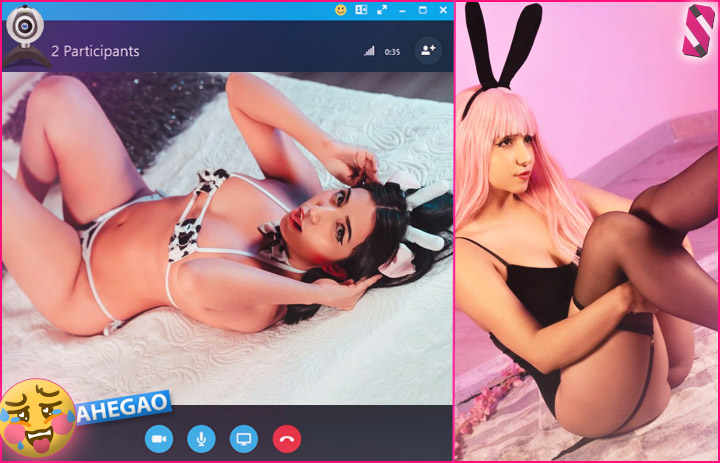
Task: Click the webcam icon in the header
Action: [x=26, y=37]
